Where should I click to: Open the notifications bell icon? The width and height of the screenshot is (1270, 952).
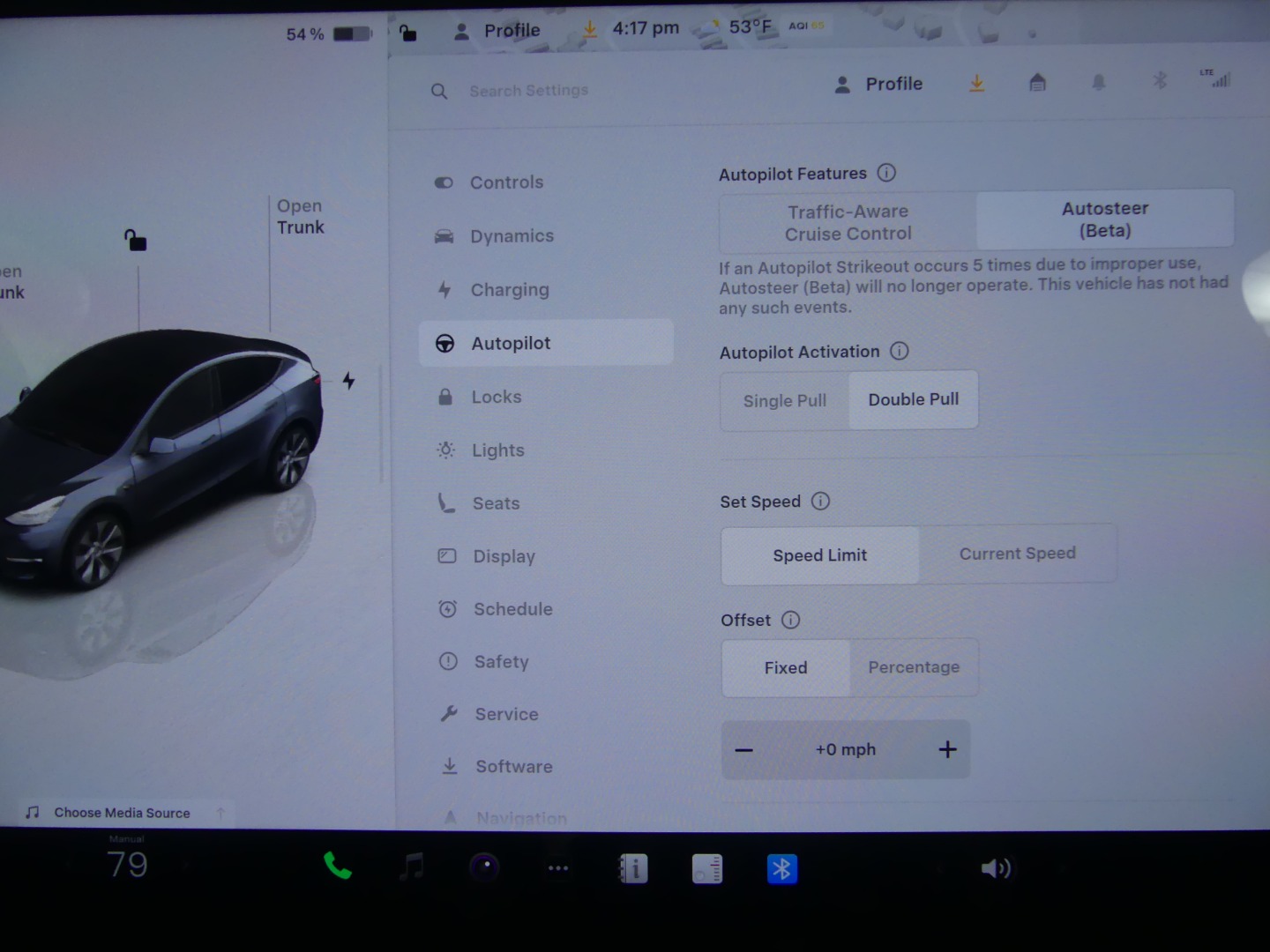tap(1098, 83)
